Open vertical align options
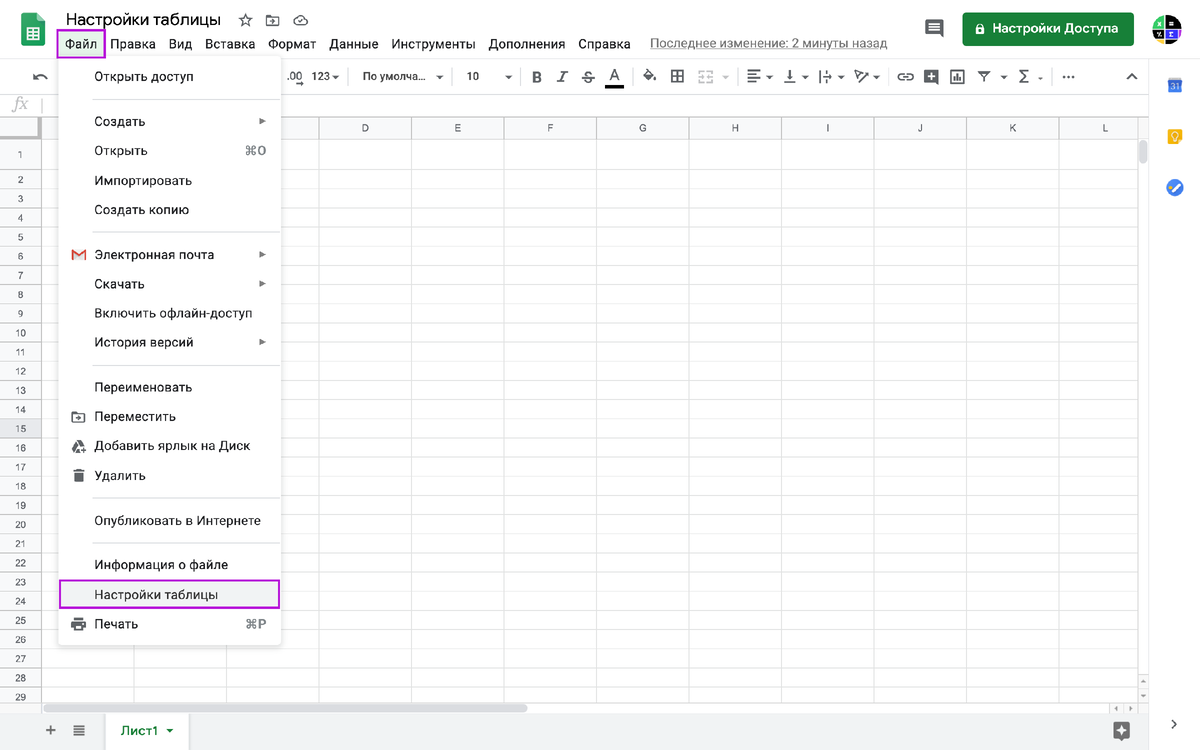The height and width of the screenshot is (750, 1200). point(796,76)
